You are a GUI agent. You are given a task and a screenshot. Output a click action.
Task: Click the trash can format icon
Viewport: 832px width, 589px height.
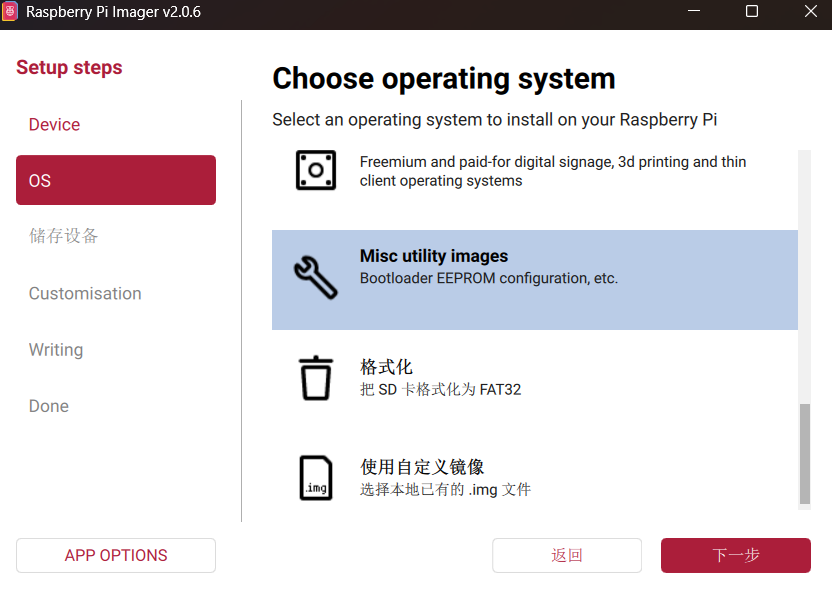(x=316, y=378)
